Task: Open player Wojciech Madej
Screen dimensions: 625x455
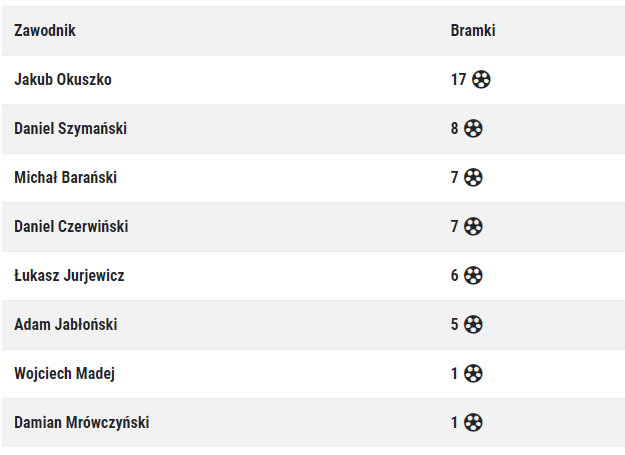Action: point(65,373)
